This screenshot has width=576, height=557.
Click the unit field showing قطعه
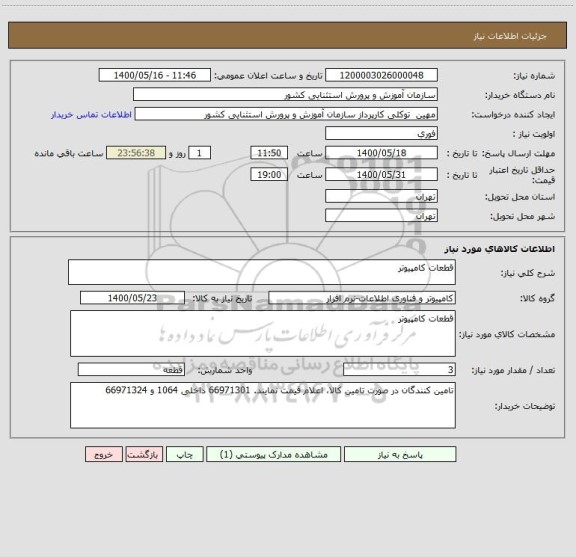click(x=131, y=370)
